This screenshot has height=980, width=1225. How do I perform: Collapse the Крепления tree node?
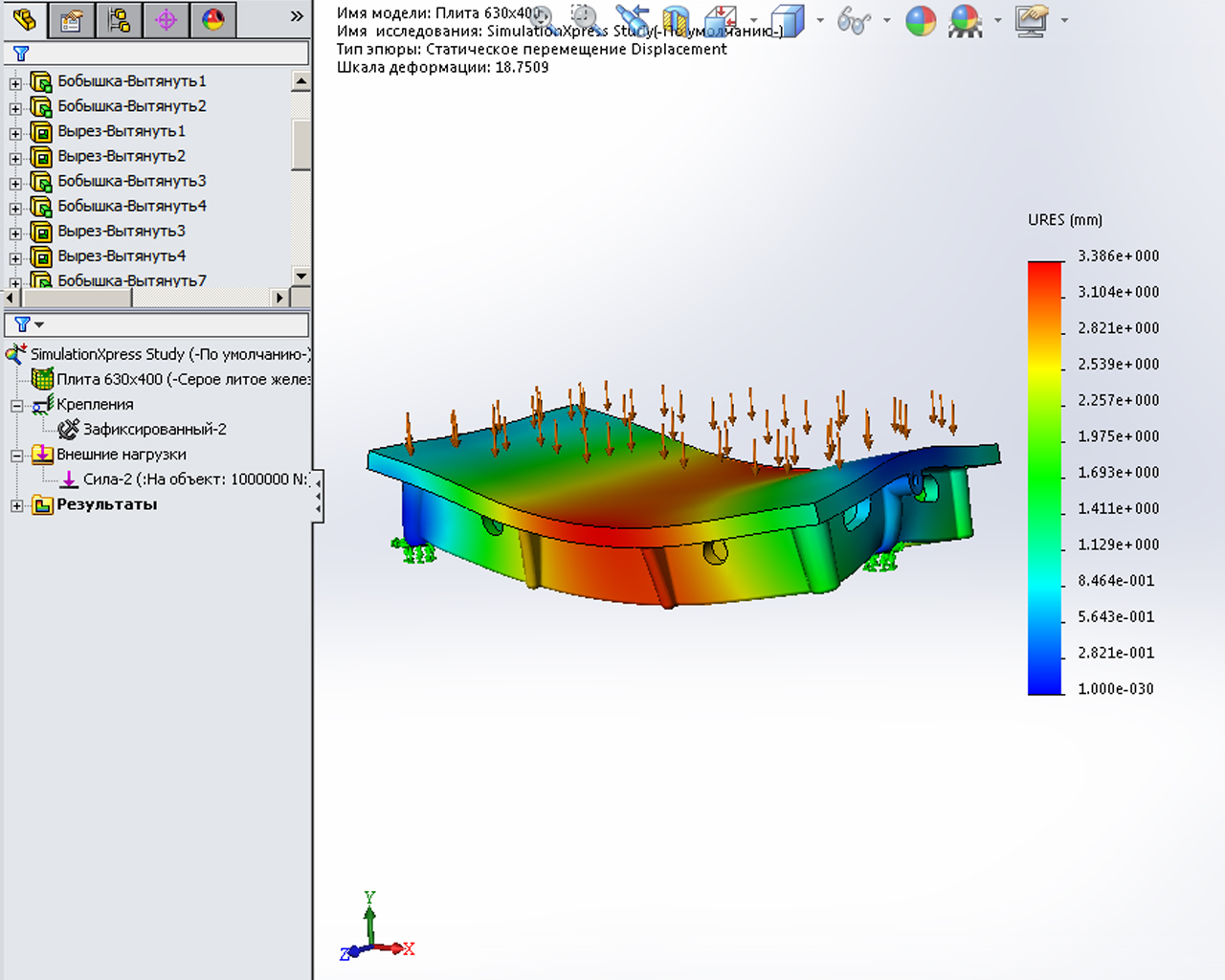click(16, 406)
